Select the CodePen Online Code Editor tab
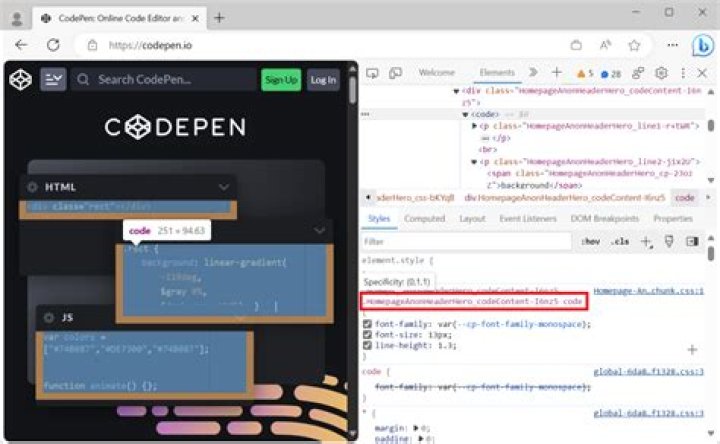 [120, 18]
